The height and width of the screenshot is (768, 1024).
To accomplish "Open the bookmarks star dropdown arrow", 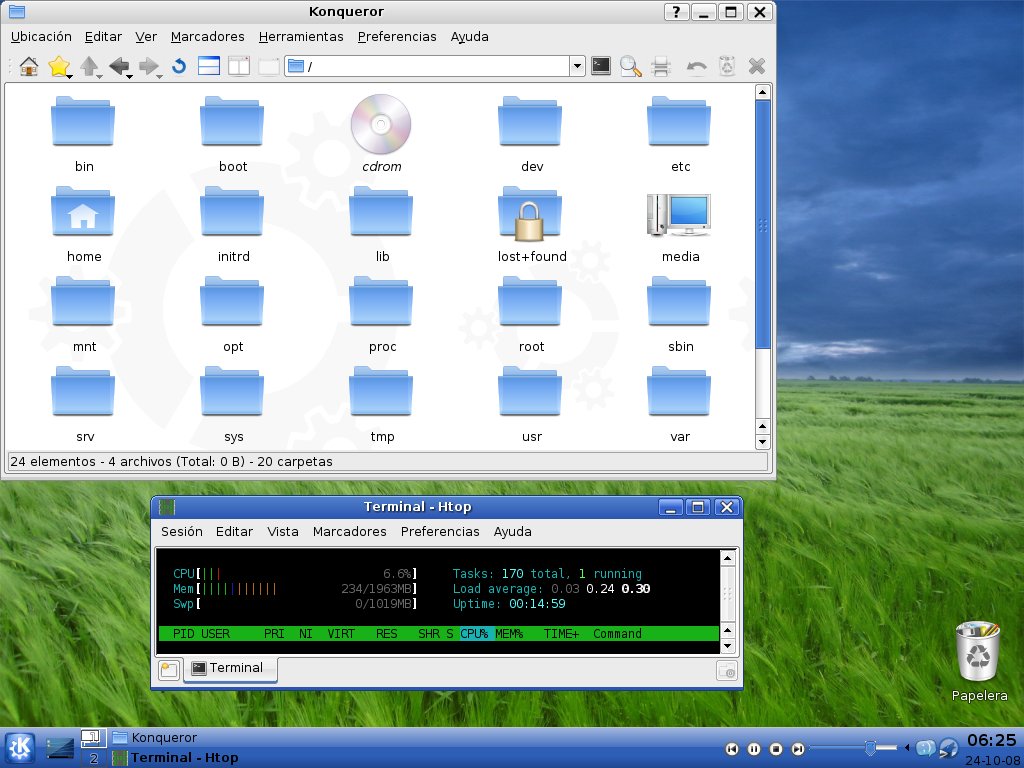I will pyautogui.click(x=69, y=77).
